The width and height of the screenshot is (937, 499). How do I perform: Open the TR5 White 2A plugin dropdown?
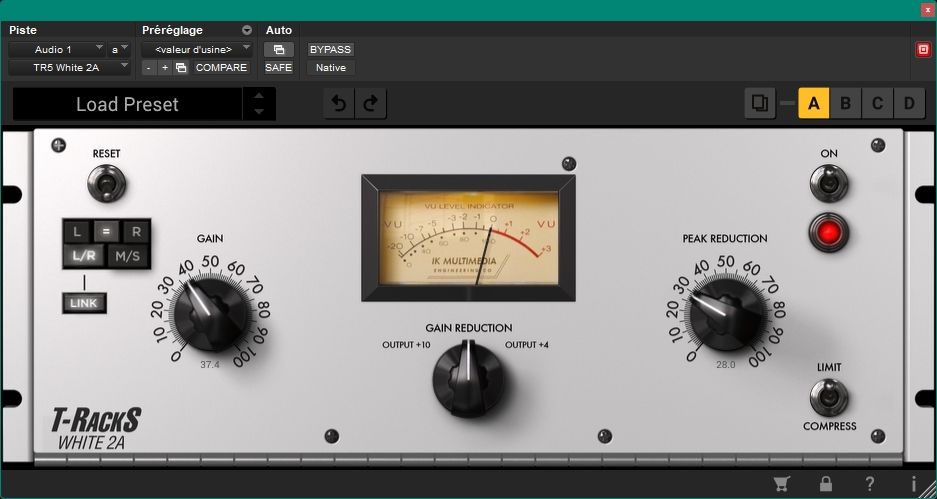[69, 68]
